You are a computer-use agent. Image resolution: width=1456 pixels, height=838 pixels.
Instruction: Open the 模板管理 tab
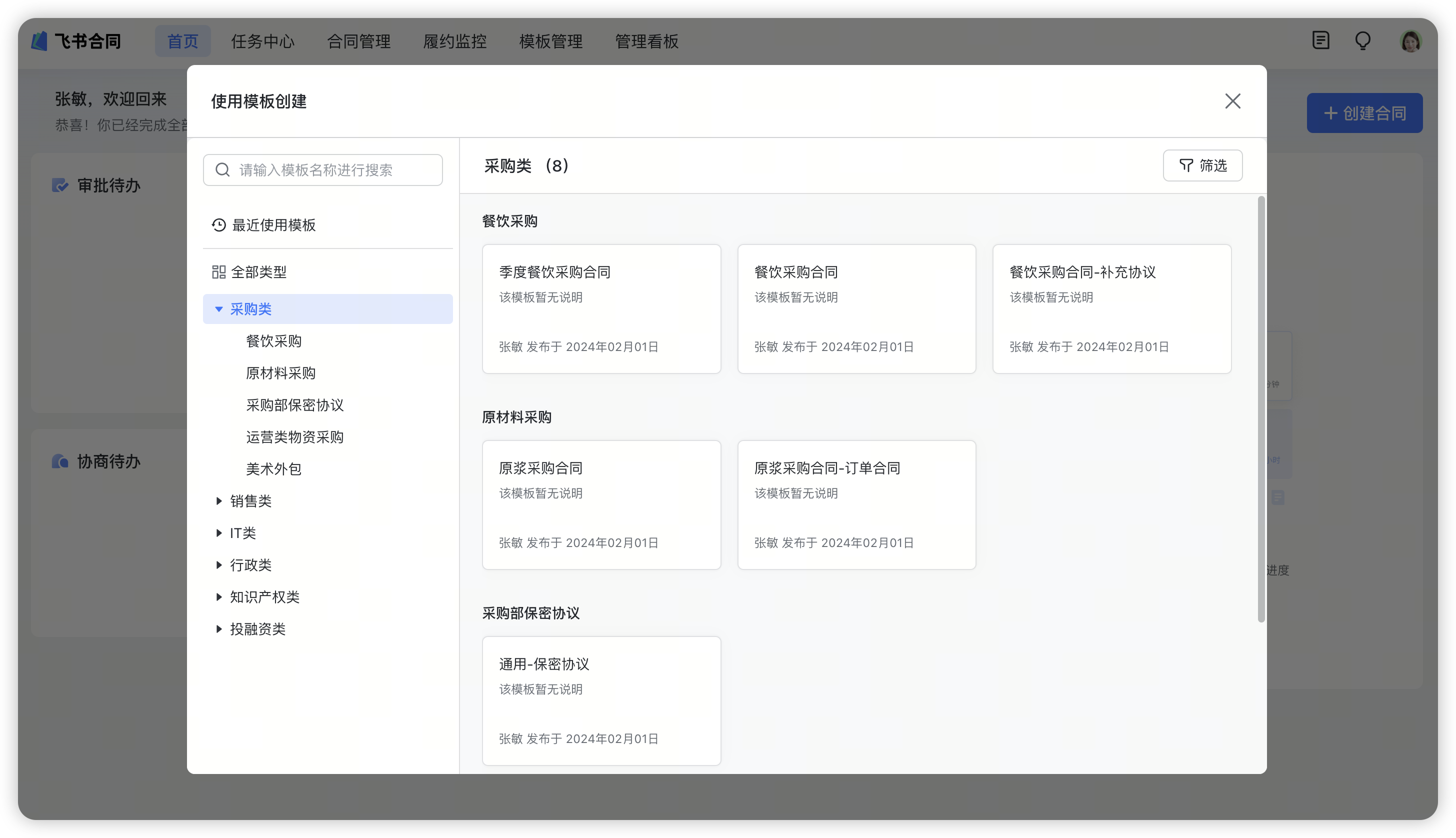coord(550,41)
